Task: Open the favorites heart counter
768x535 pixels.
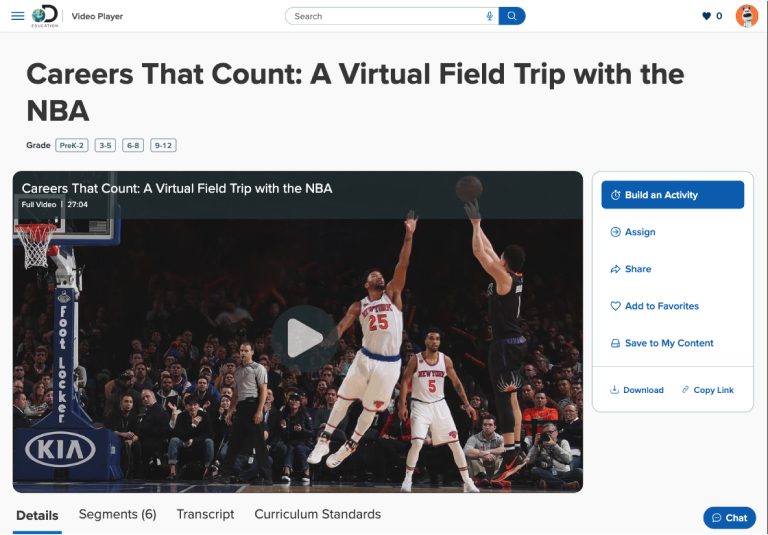Action: click(x=712, y=16)
